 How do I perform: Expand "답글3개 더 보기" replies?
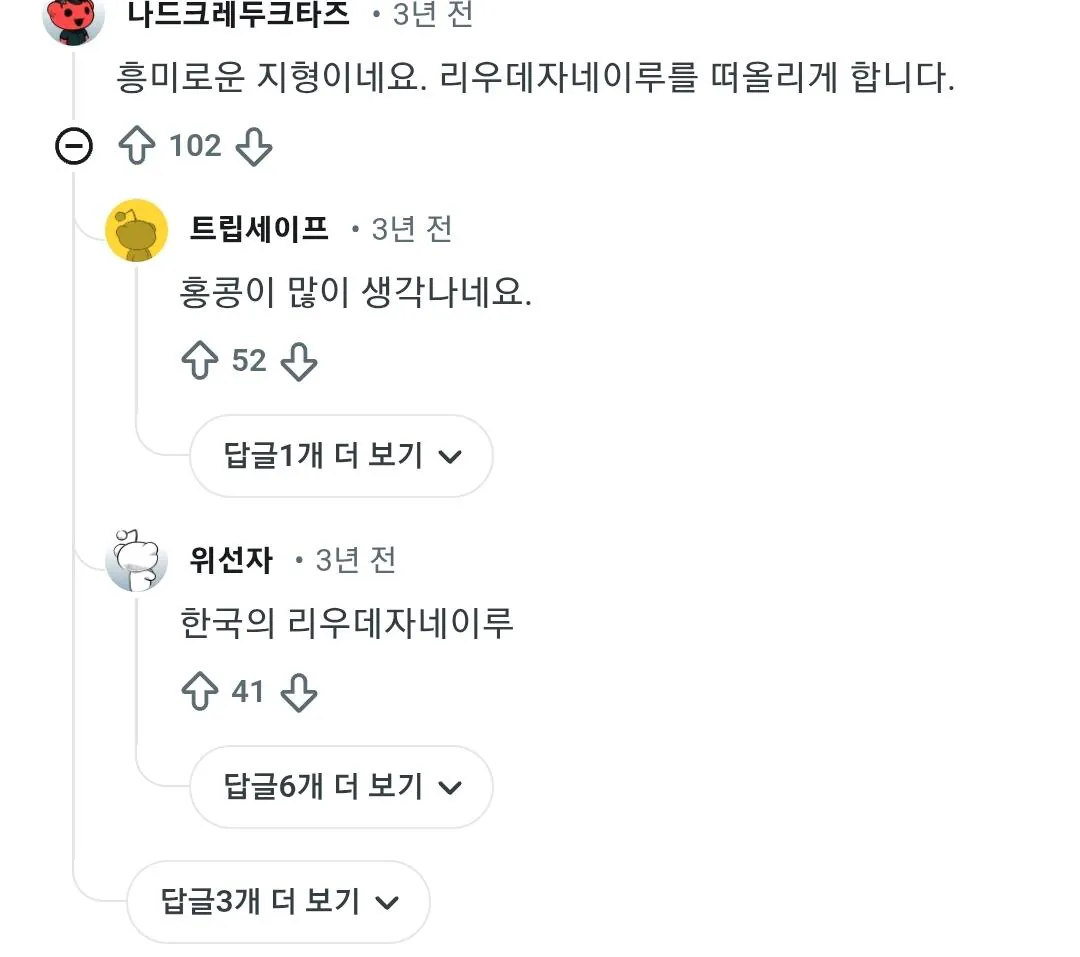[x=278, y=902]
